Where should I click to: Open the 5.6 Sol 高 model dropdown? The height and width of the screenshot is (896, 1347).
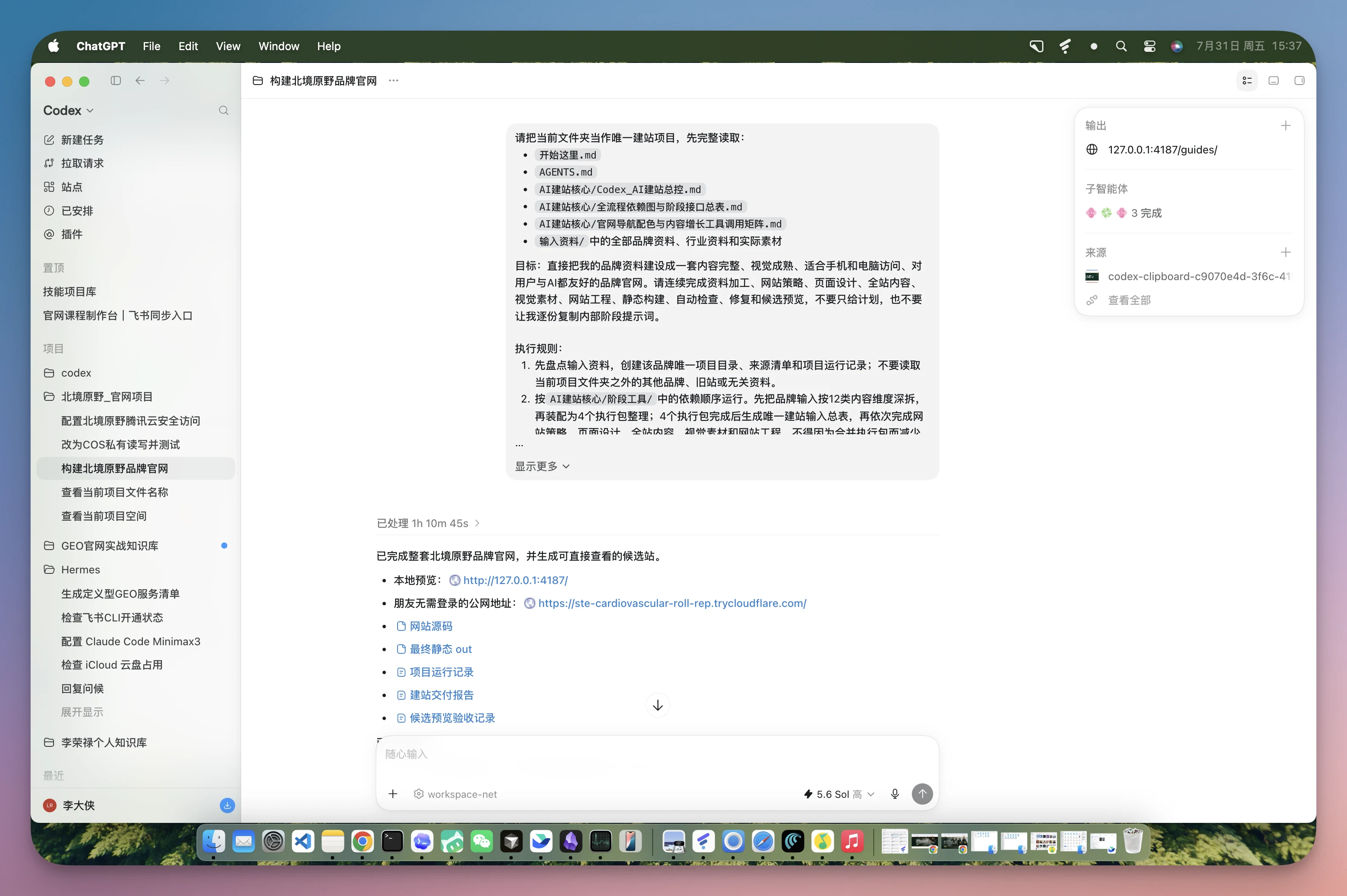click(x=839, y=794)
